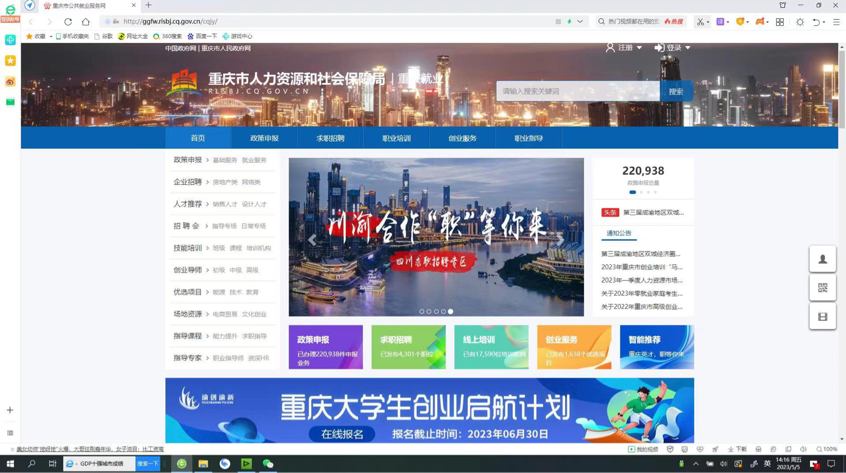The width and height of the screenshot is (846, 473).
Task: Open the 通知公告 notices tab
Action: [x=618, y=234]
